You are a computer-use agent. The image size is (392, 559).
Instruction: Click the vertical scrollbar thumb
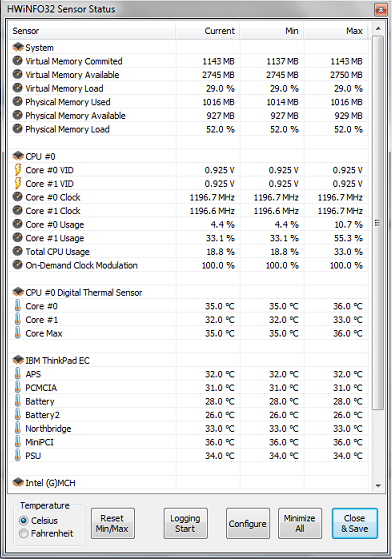[x=378, y=222]
